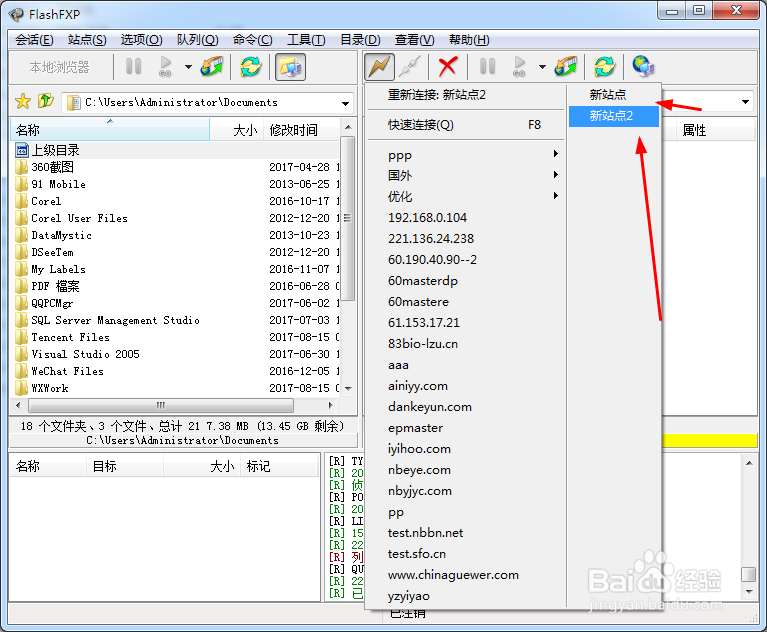Viewport: 767px width, 632px height.
Task: Click the 本地浏览器 button
Action: [60, 67]
